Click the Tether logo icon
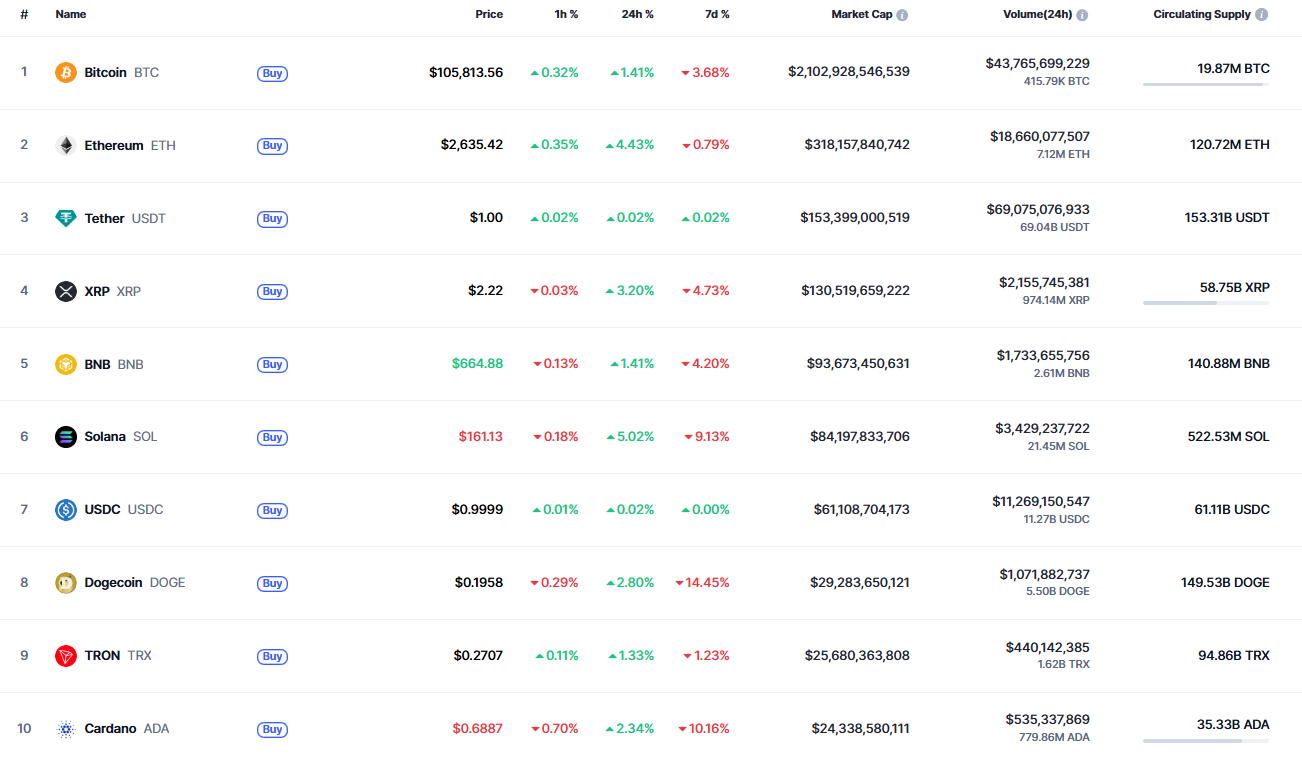The image size is (1302, 758). point(66,218)
